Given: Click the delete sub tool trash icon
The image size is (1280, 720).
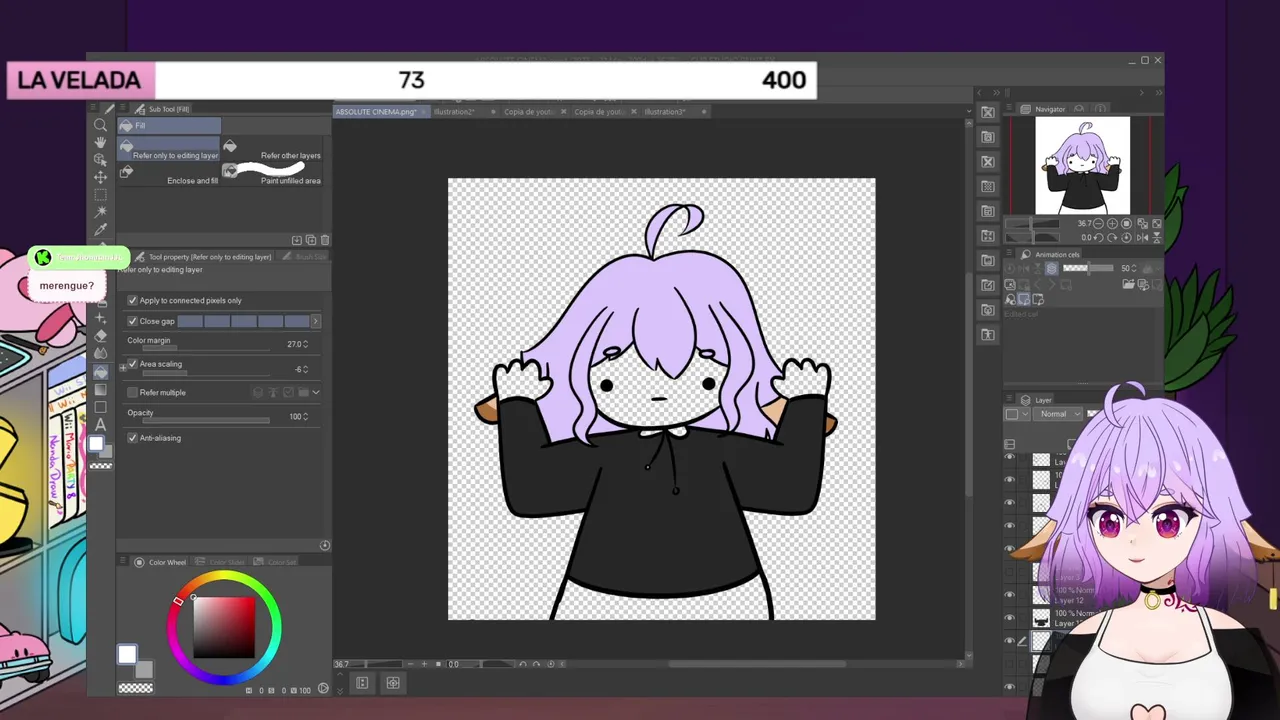Looking at the screenshot, I should [x=325, y=240].
